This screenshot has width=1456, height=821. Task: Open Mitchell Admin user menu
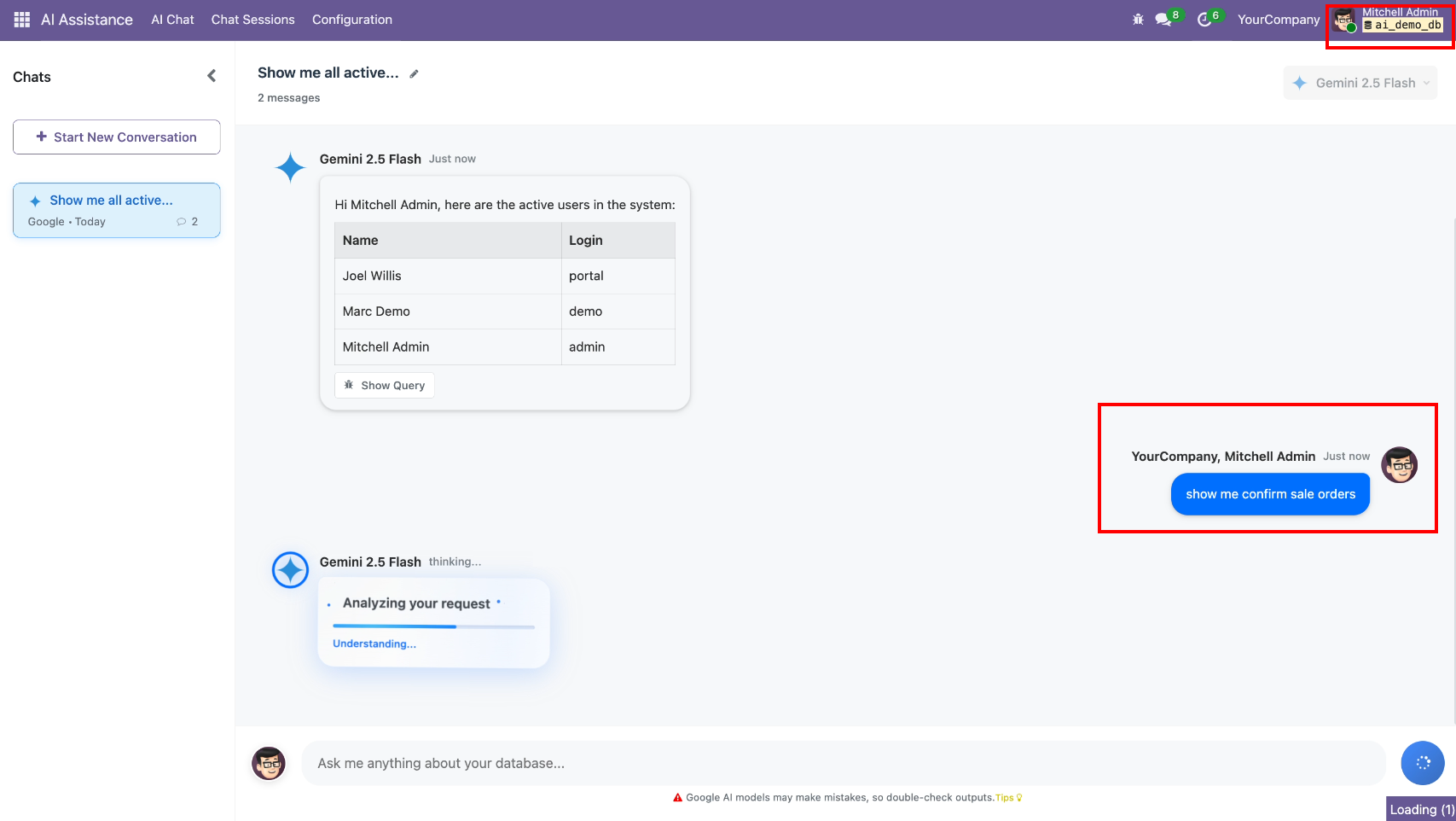click(x=1389, y=20)
